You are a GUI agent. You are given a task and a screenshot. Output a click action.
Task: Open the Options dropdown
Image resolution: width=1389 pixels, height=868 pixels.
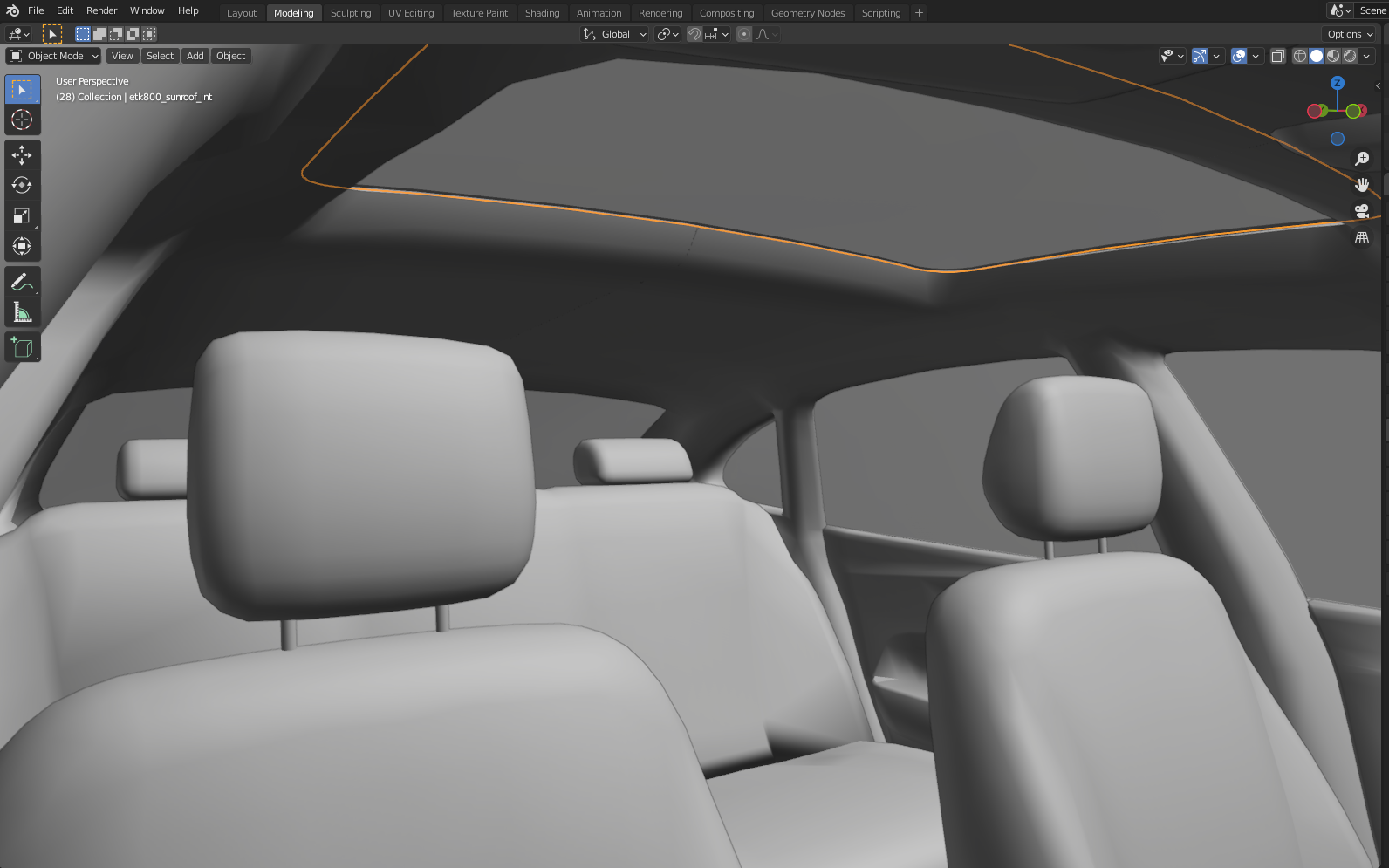[1350, 34]
